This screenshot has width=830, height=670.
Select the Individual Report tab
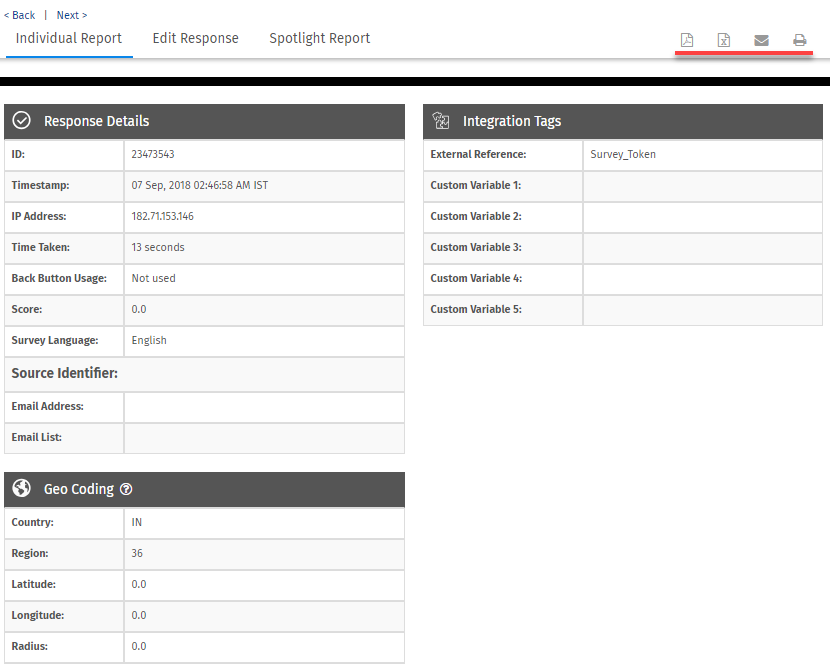coord(68,38)
